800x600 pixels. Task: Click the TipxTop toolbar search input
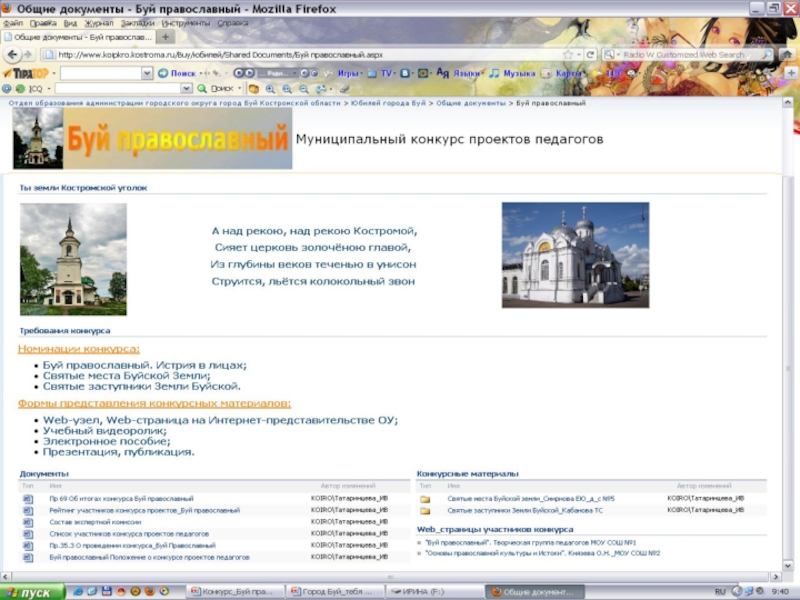point(101,73)
